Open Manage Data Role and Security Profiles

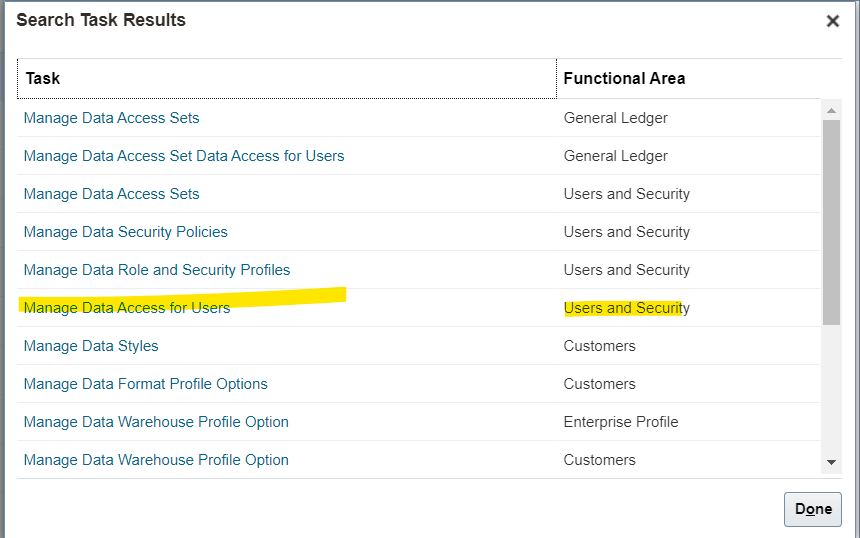[157, 270]
